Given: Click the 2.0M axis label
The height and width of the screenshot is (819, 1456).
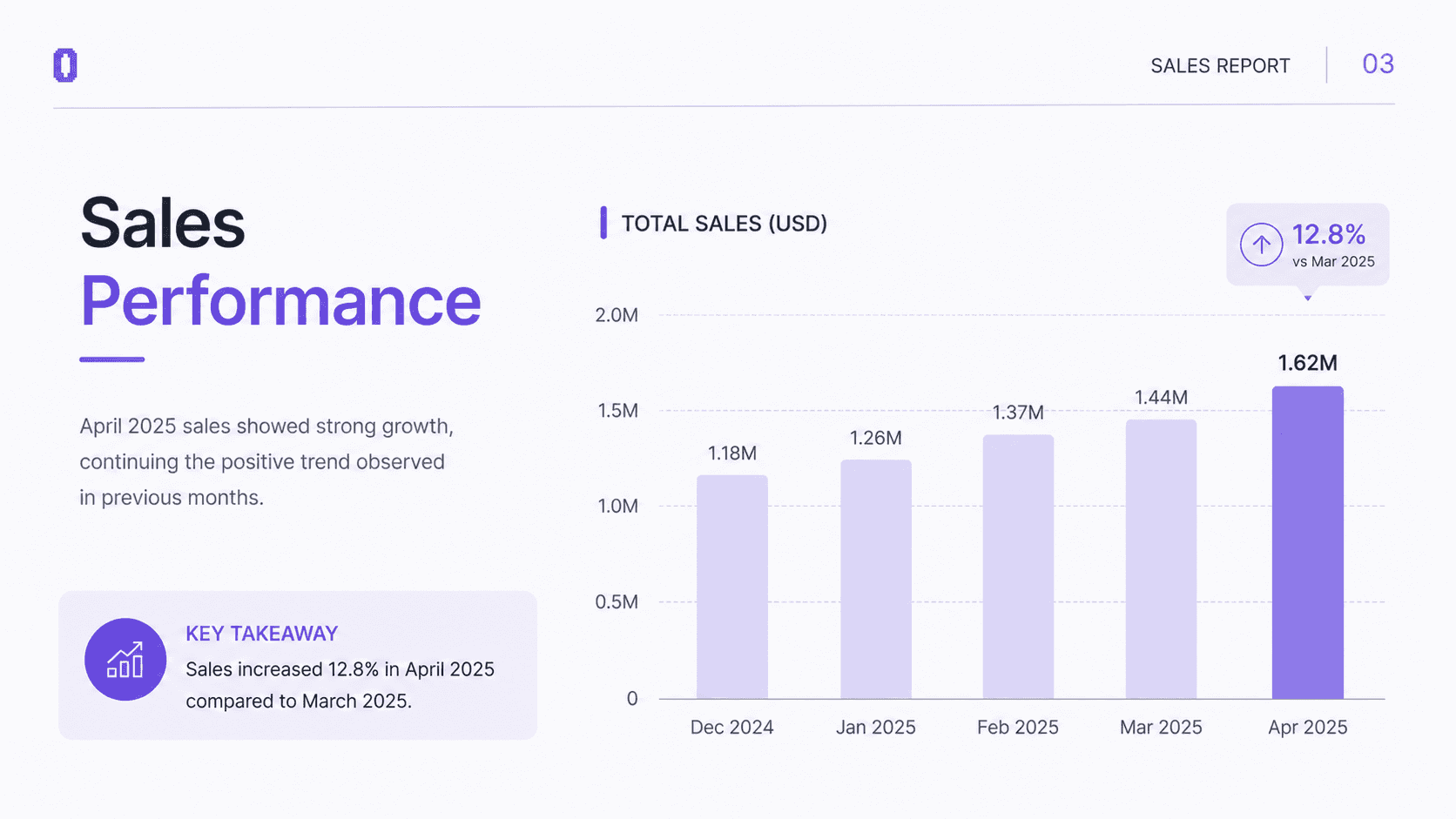Looking at the screenshot, I should 617,315.
